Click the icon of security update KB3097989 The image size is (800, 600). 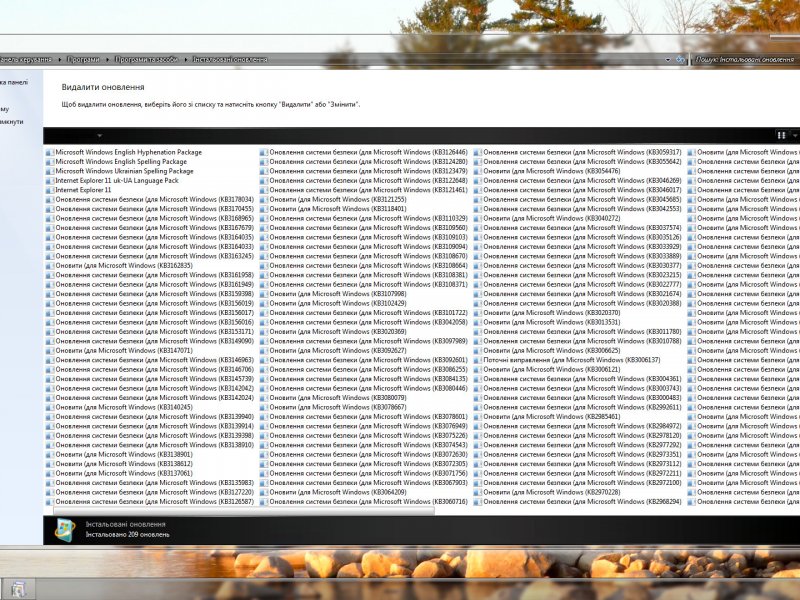pyautogui.click(x=264, y=341)
